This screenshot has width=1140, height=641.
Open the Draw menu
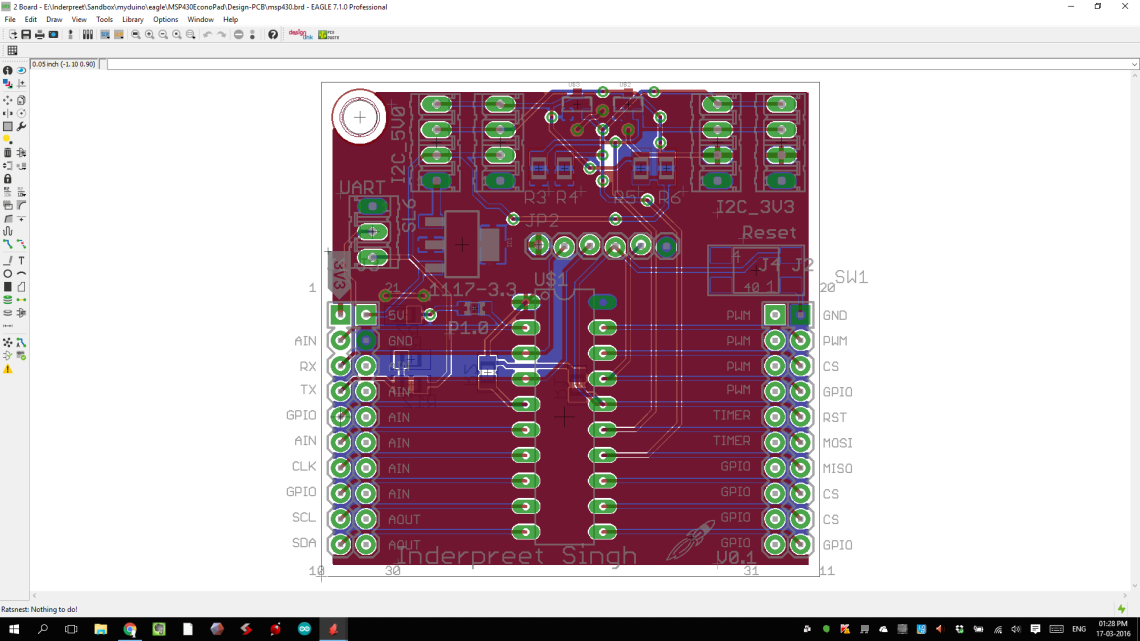coord(54,18)
